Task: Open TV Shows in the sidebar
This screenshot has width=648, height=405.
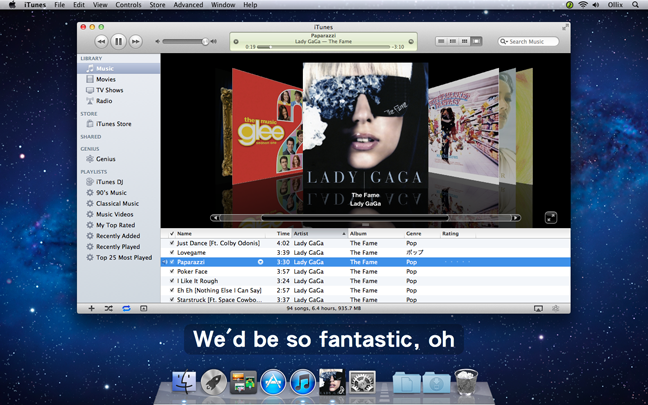Action: (119, 90)
